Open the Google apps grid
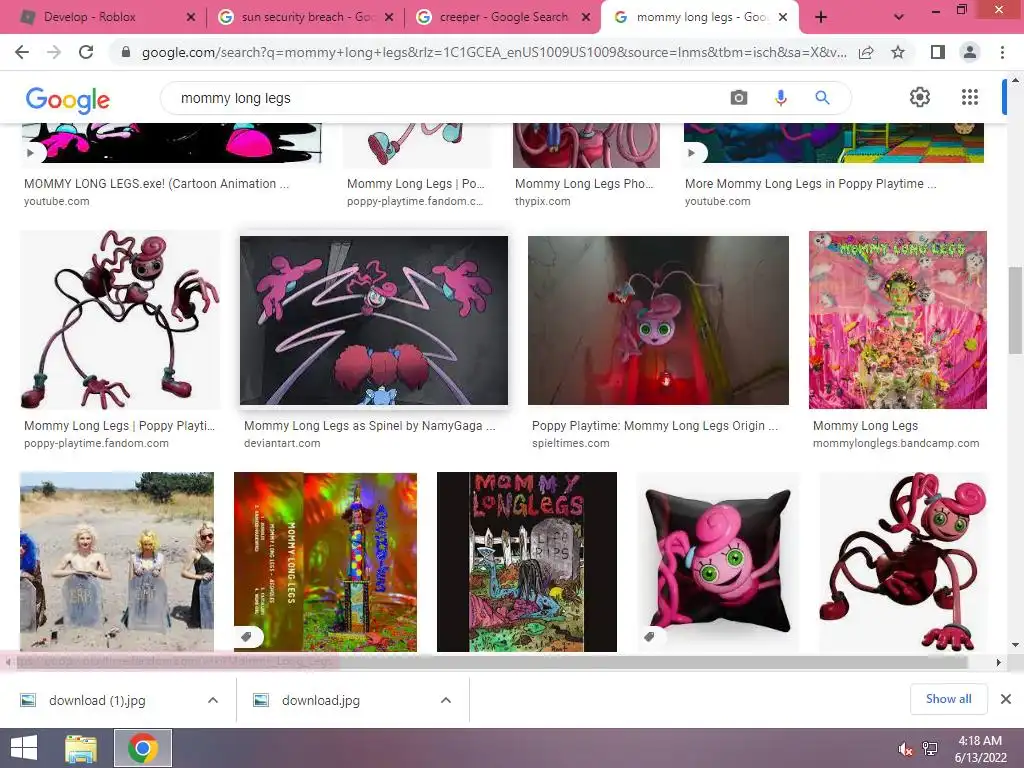This screenshot has height=768, width=1024. (x=970, y=97)
